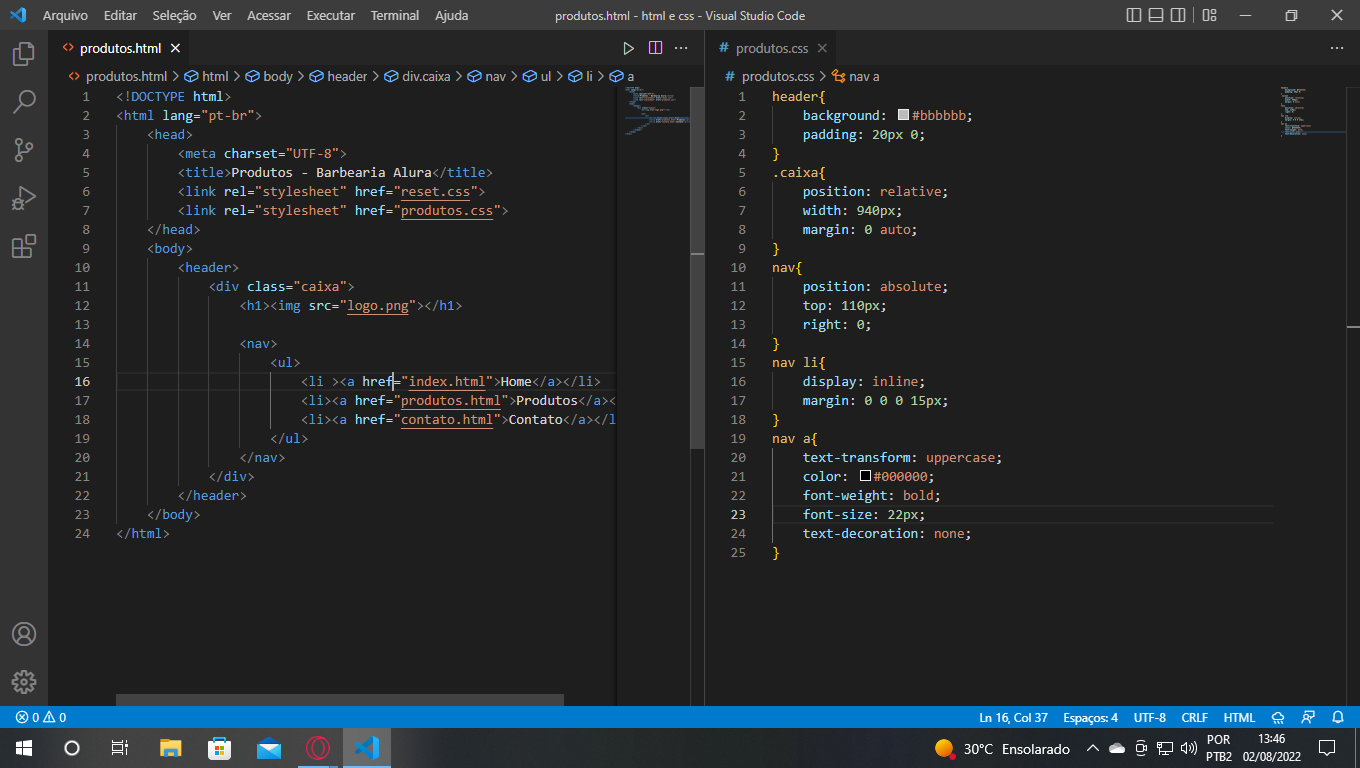Click the contato.html href link

click(447, 419)
